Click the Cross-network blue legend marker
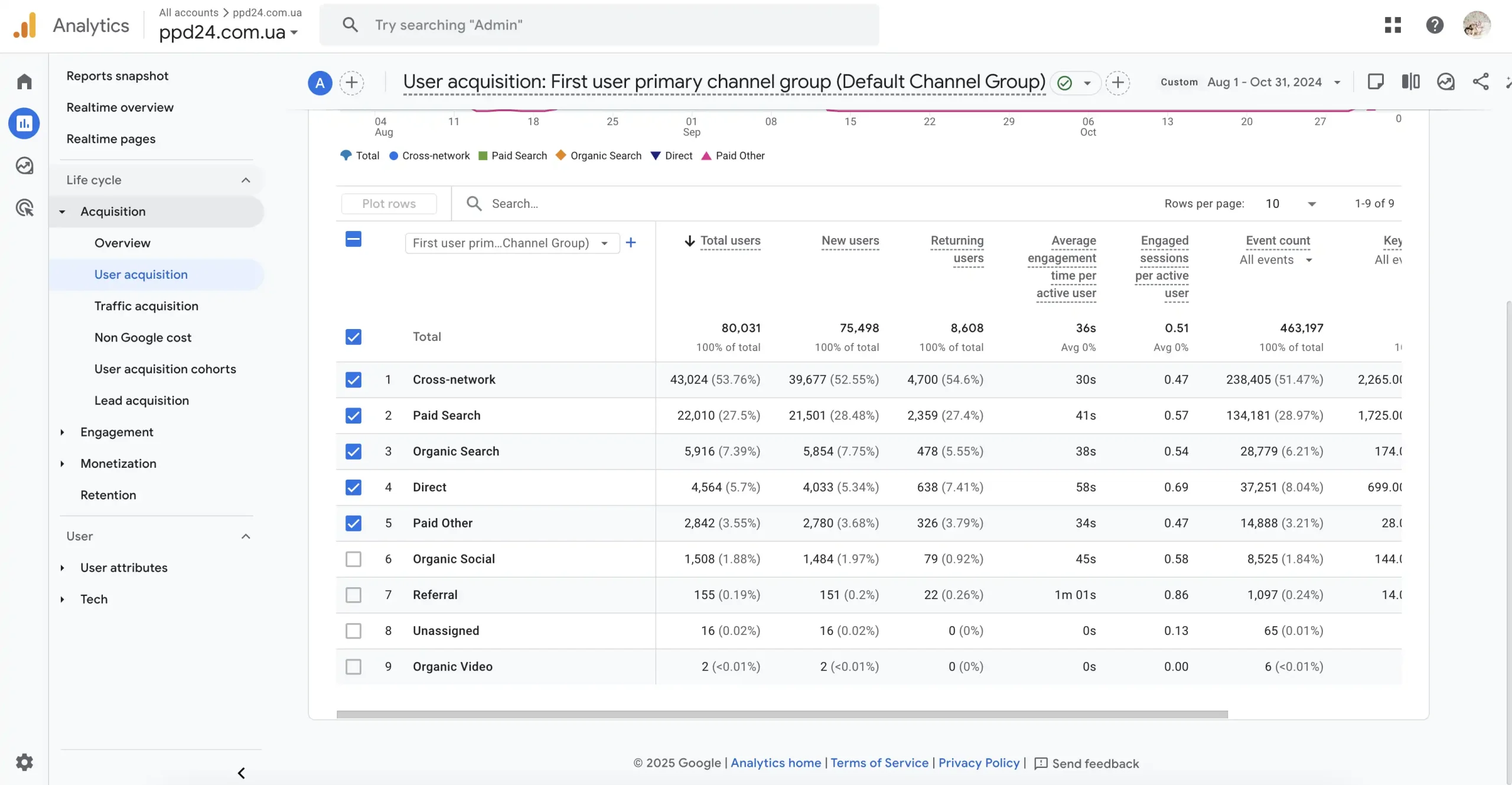Screen dimensions: 1512x785 click(394, 155)
